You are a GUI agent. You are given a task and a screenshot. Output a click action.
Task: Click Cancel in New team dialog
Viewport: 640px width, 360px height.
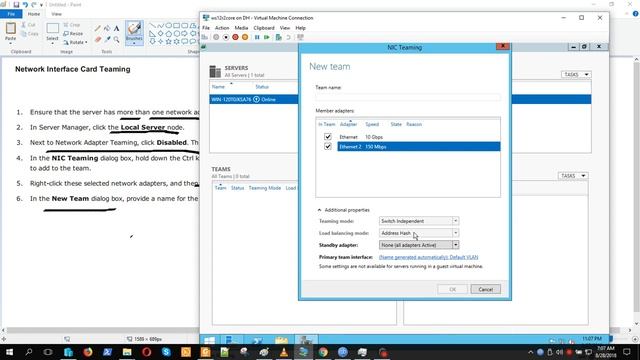pos(485,289)
